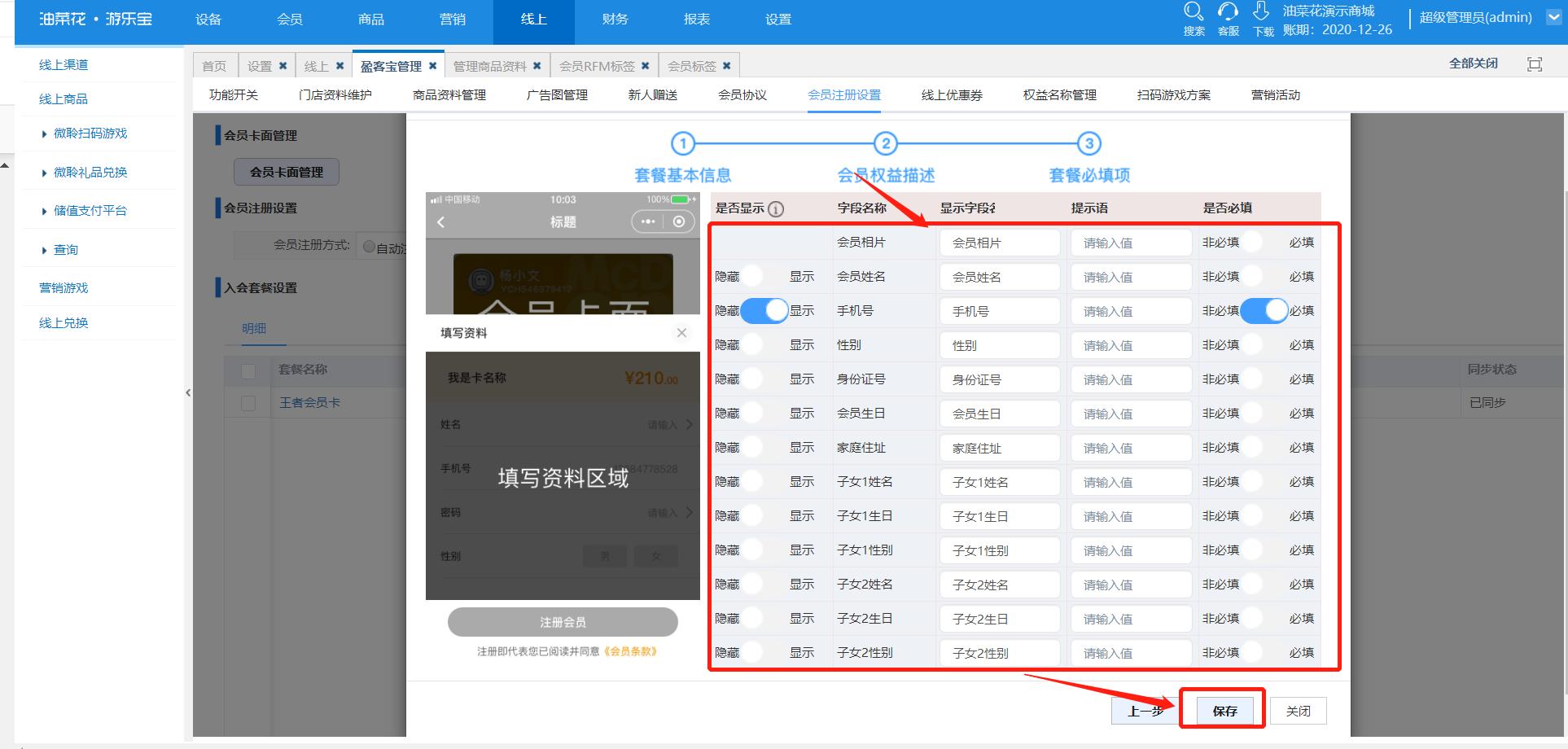
Task: Edit display name field for 子女1姓名
Action: [1000, 482]
